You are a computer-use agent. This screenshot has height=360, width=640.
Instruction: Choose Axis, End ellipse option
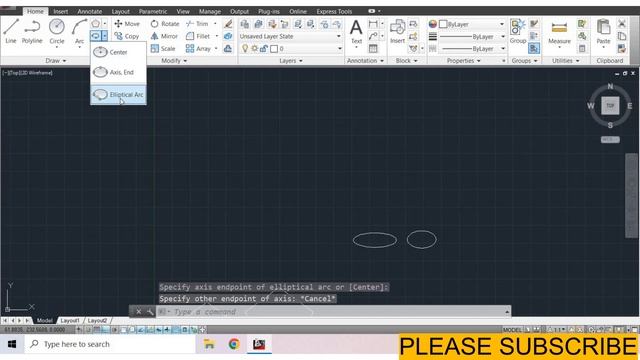(x=118, y=72)
